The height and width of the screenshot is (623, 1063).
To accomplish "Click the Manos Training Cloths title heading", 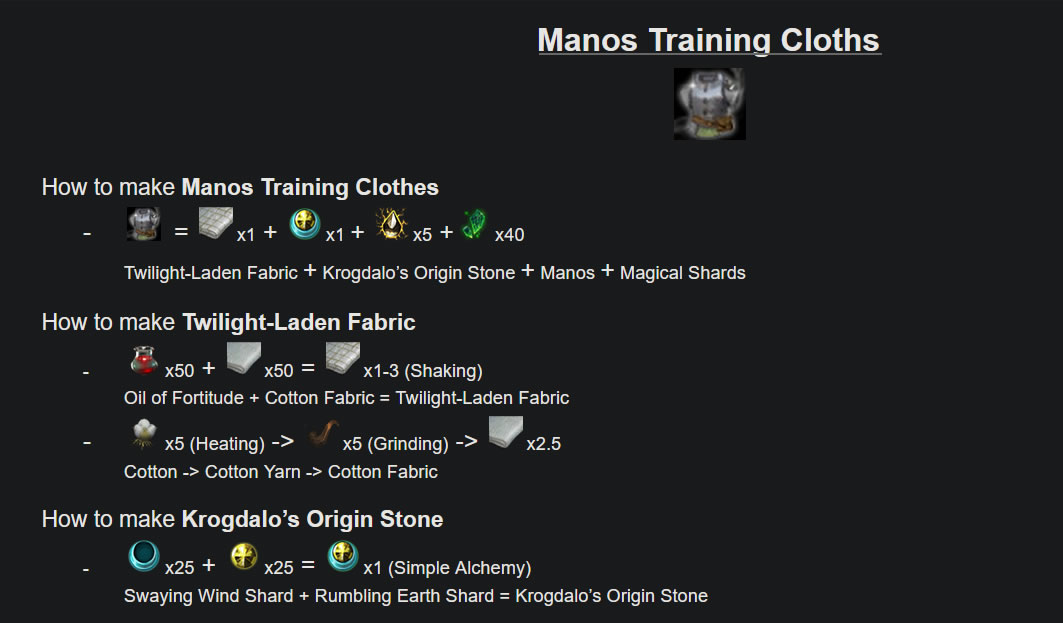I will tap(709, 40).
